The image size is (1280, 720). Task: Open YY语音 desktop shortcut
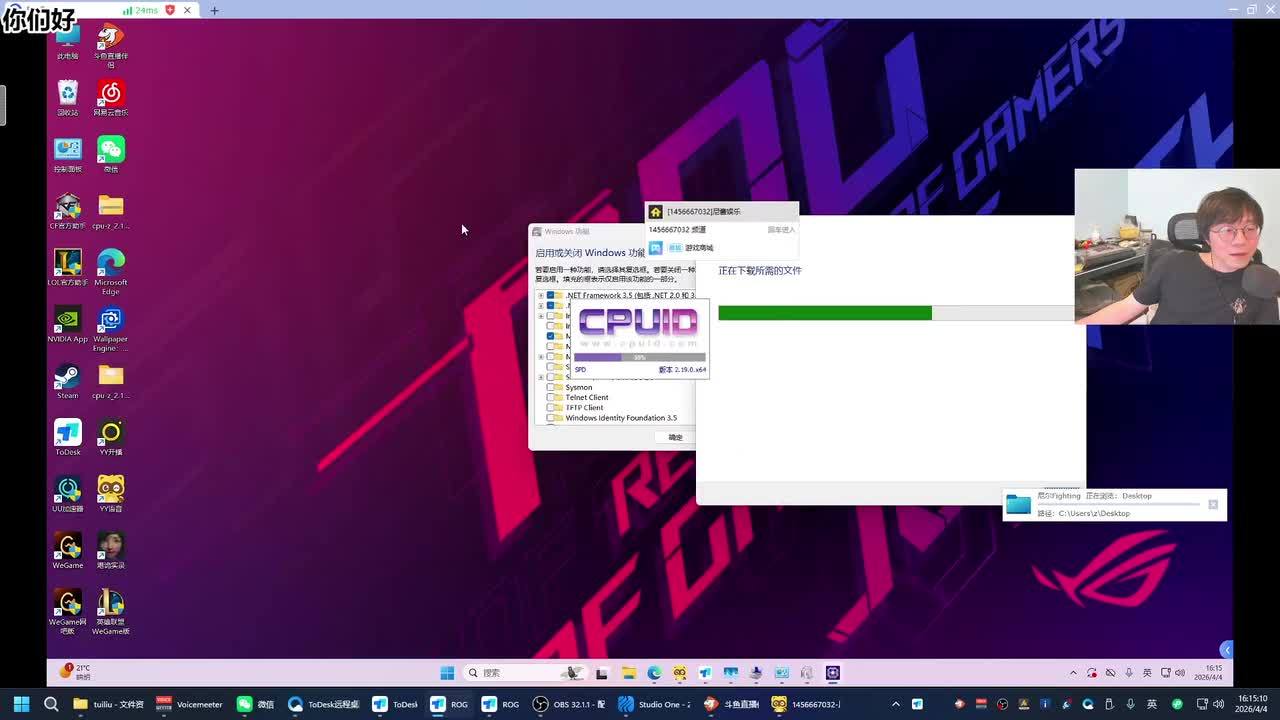(111, 494)
